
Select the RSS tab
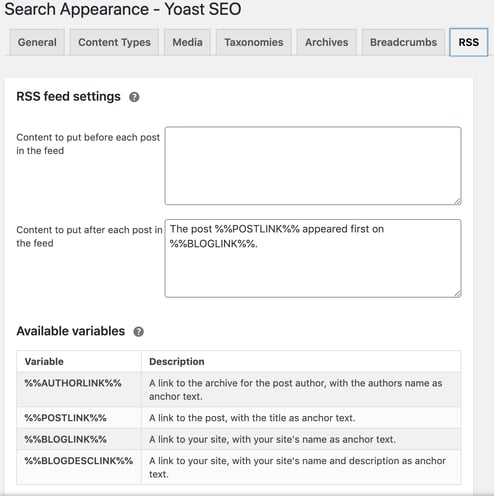click(x=469, y=42)
